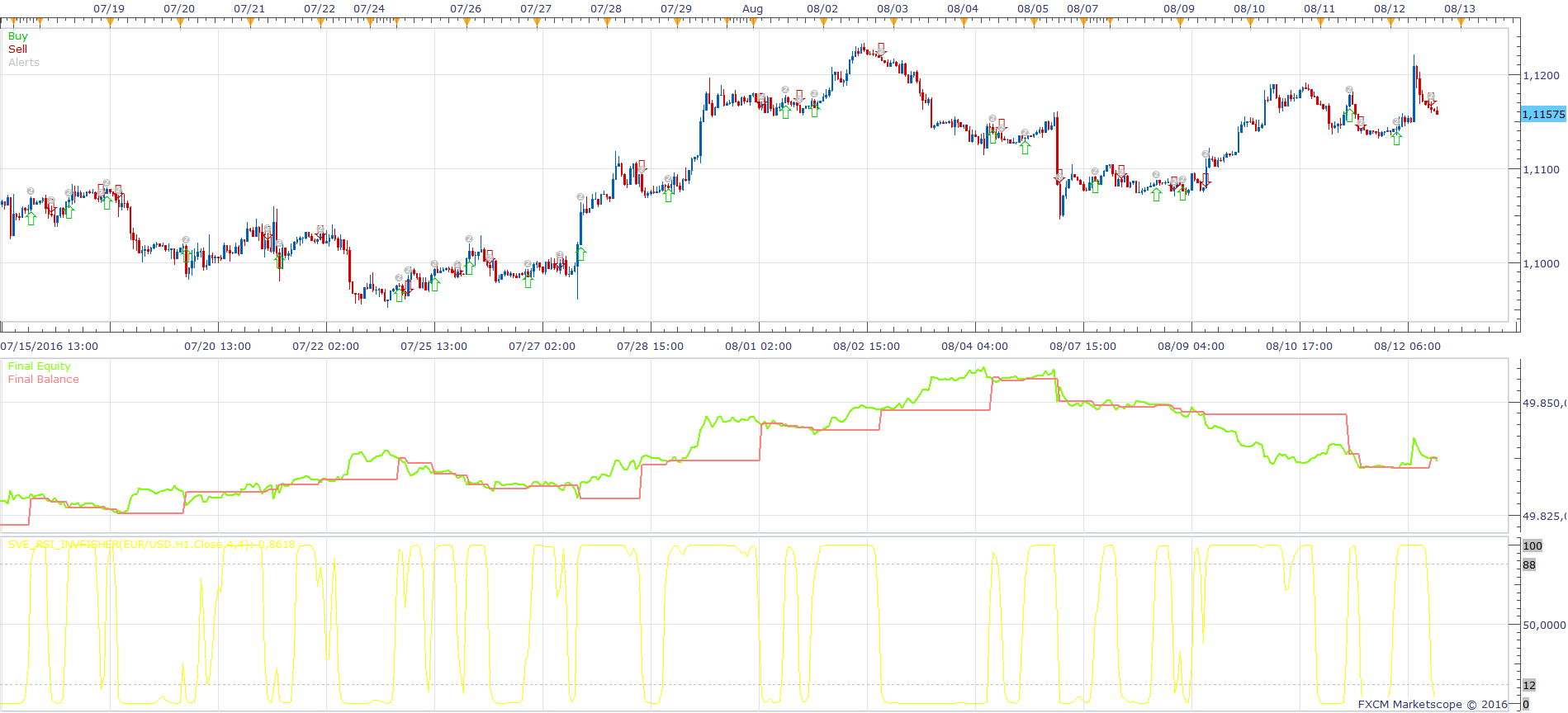Click the 08/05 date label on top axis
The height and width of the screenshot is (713, 1568).
coord(1033,9)
